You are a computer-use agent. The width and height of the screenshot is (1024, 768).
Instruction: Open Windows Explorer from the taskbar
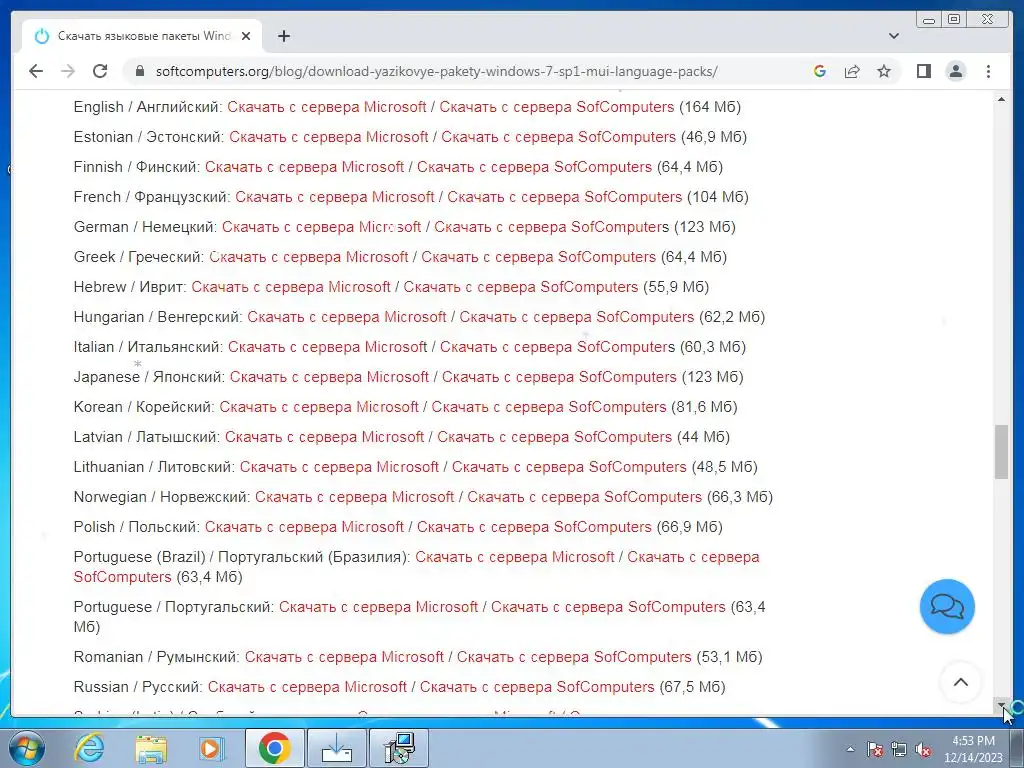tap(151, 748)
